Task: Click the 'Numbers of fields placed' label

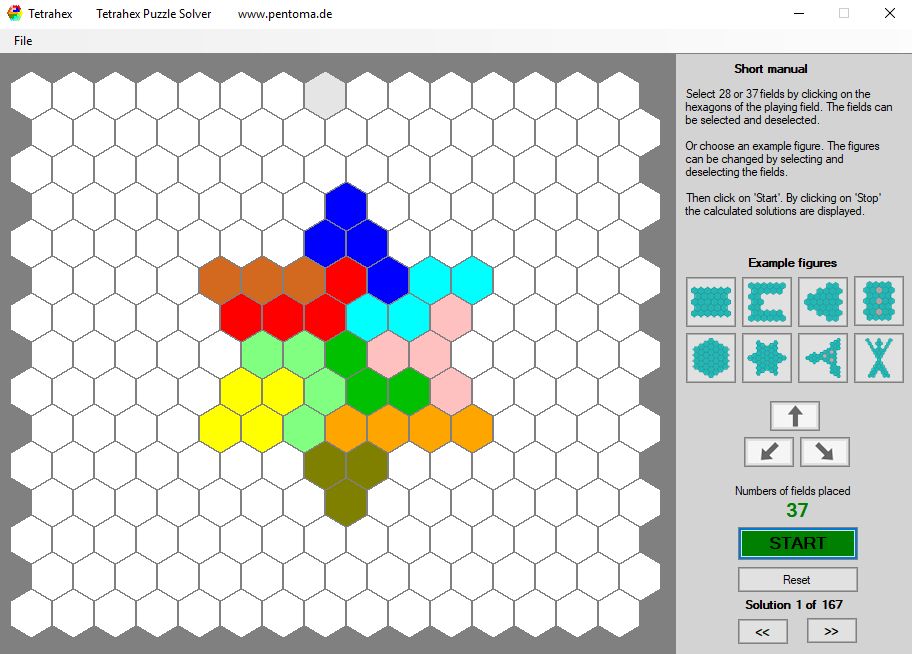Action: click(793, 490)
